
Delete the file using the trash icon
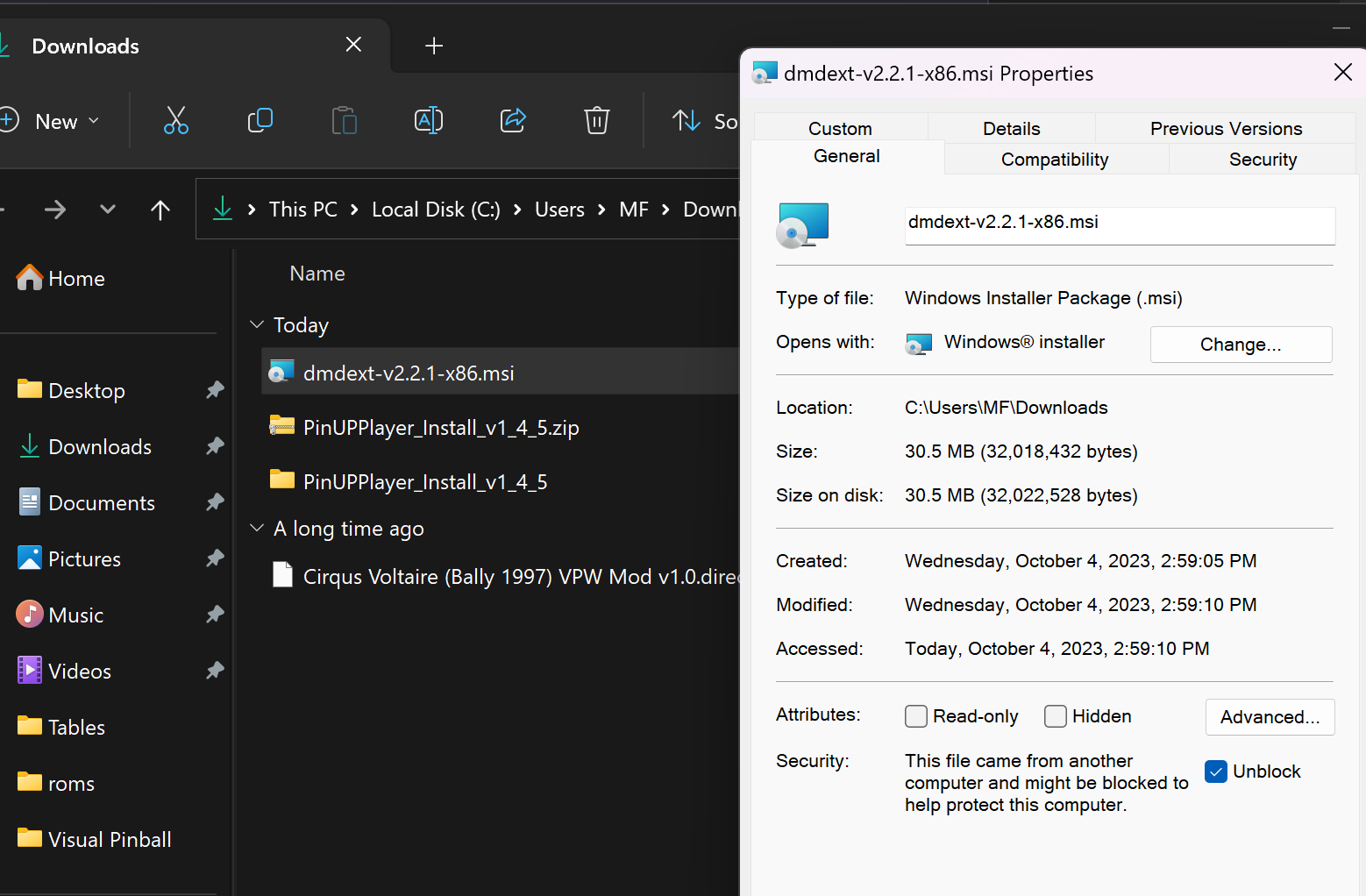point(596,121)
